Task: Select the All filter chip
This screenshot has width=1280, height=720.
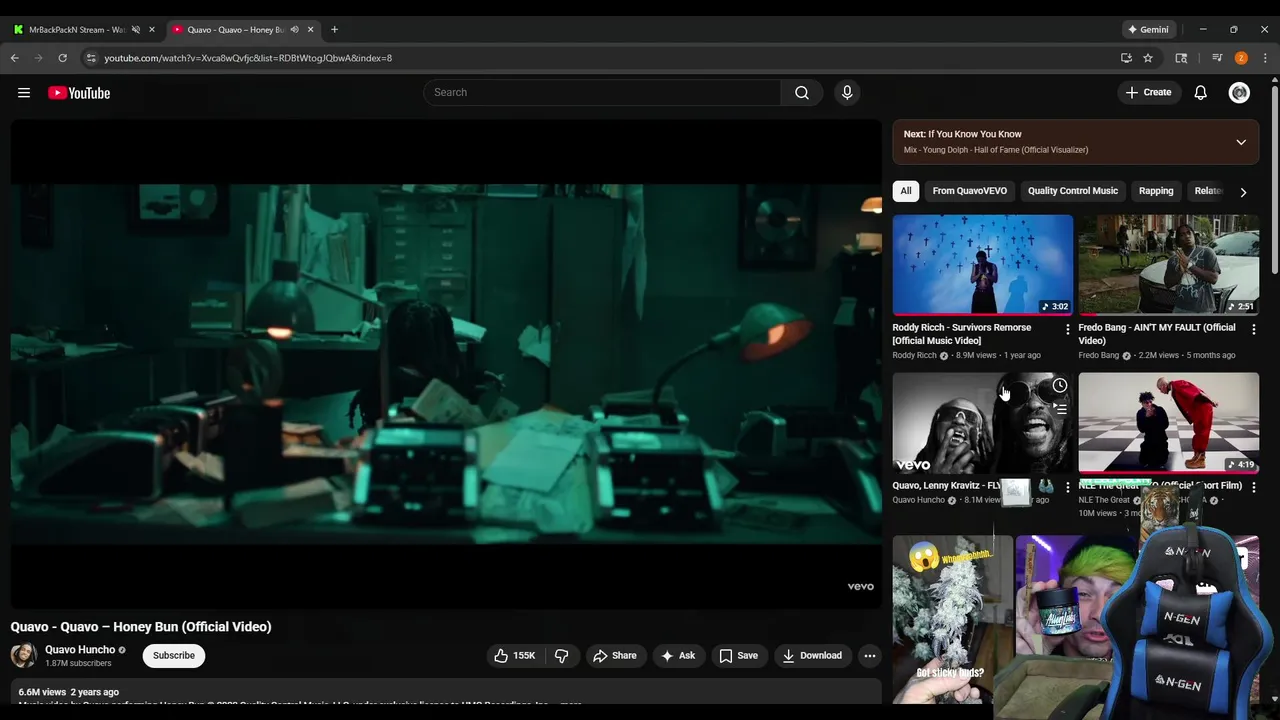Action: click(x=906, y=191)
